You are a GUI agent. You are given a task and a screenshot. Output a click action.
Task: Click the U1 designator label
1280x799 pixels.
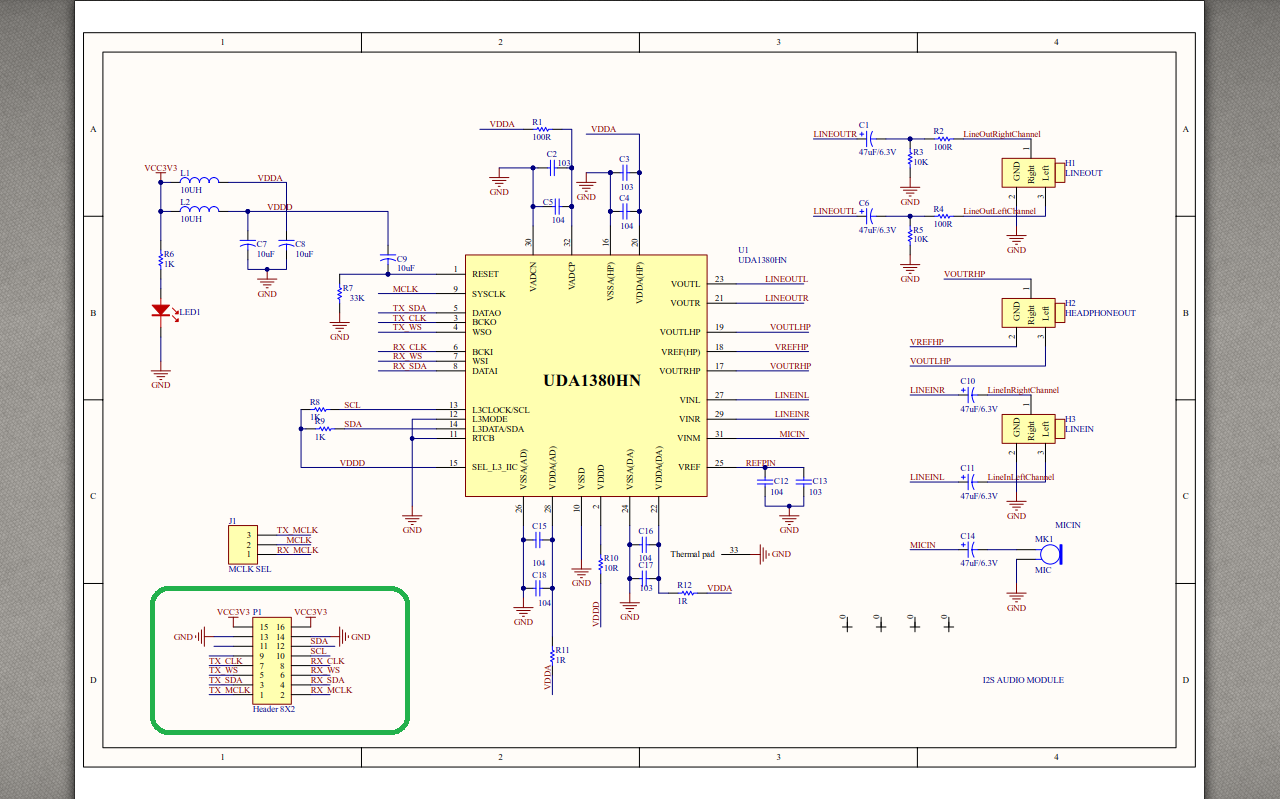(x=743, y=250)
